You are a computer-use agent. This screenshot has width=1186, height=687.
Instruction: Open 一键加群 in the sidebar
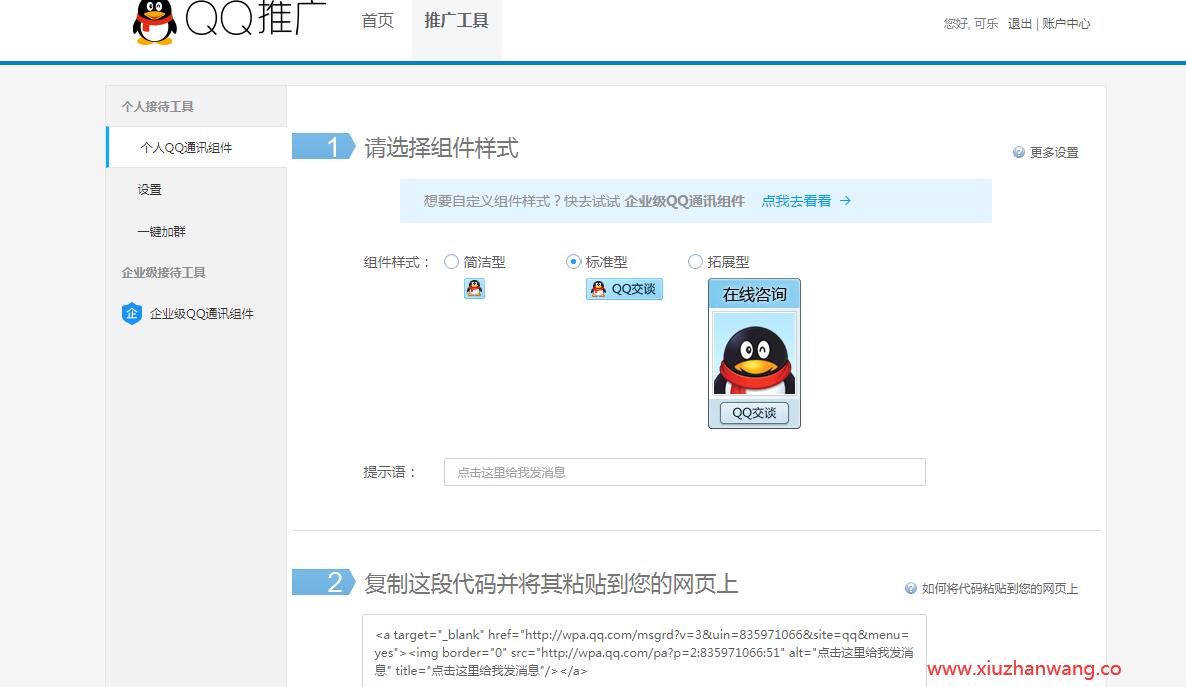(161, 232)
